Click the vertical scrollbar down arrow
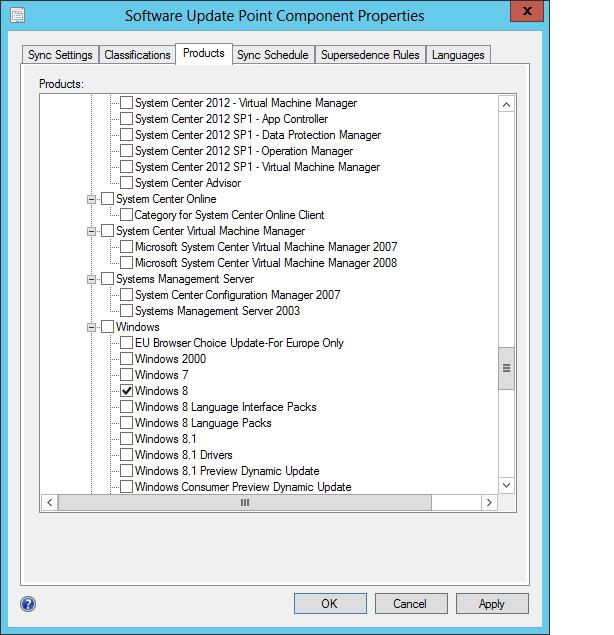 point(506,485)
